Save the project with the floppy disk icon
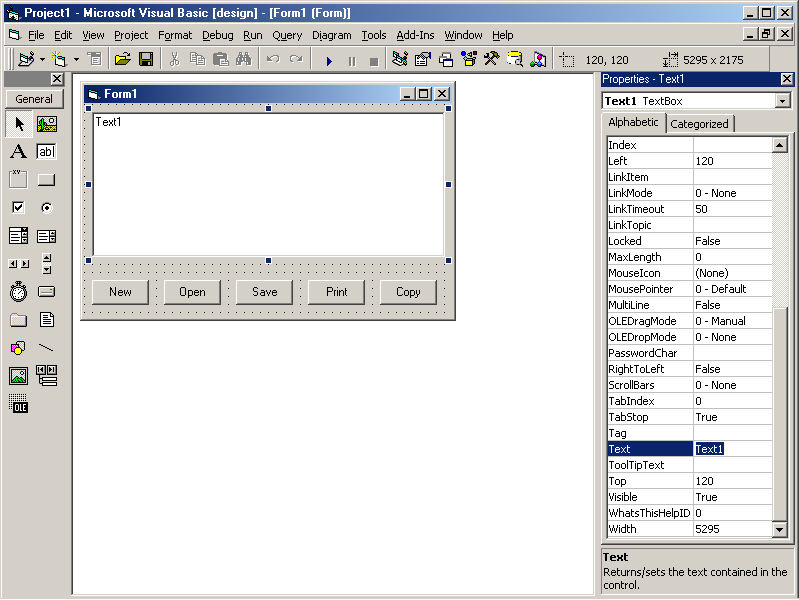 click(x=146, y=60)
